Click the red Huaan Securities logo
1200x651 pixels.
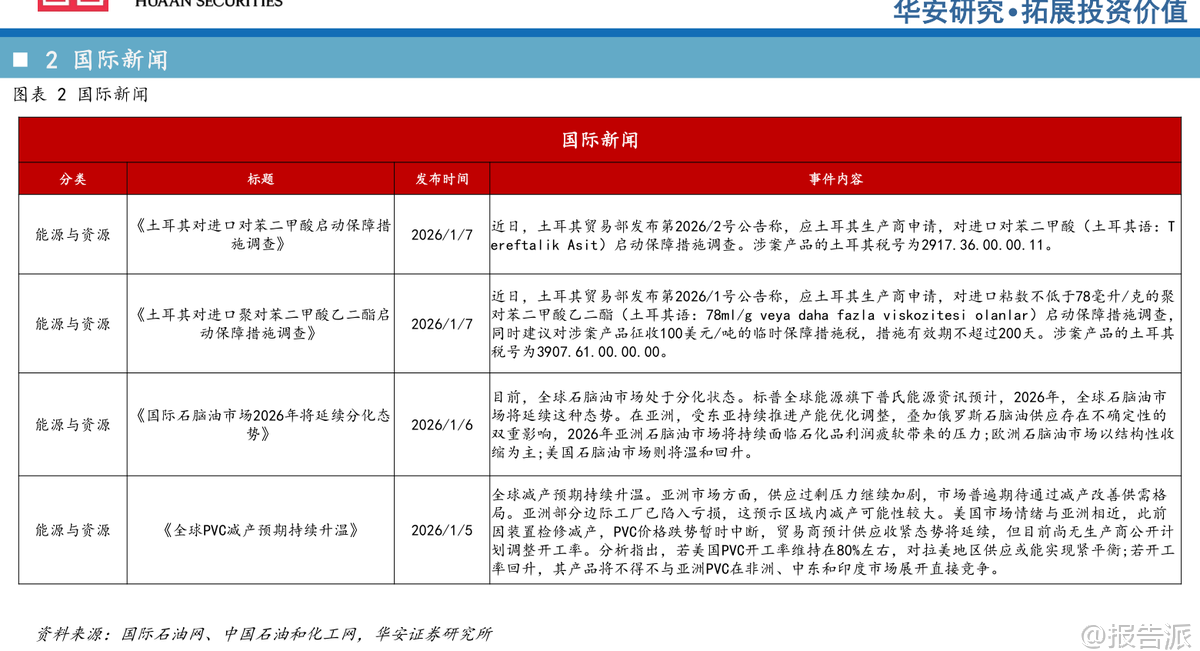[73, 5]
